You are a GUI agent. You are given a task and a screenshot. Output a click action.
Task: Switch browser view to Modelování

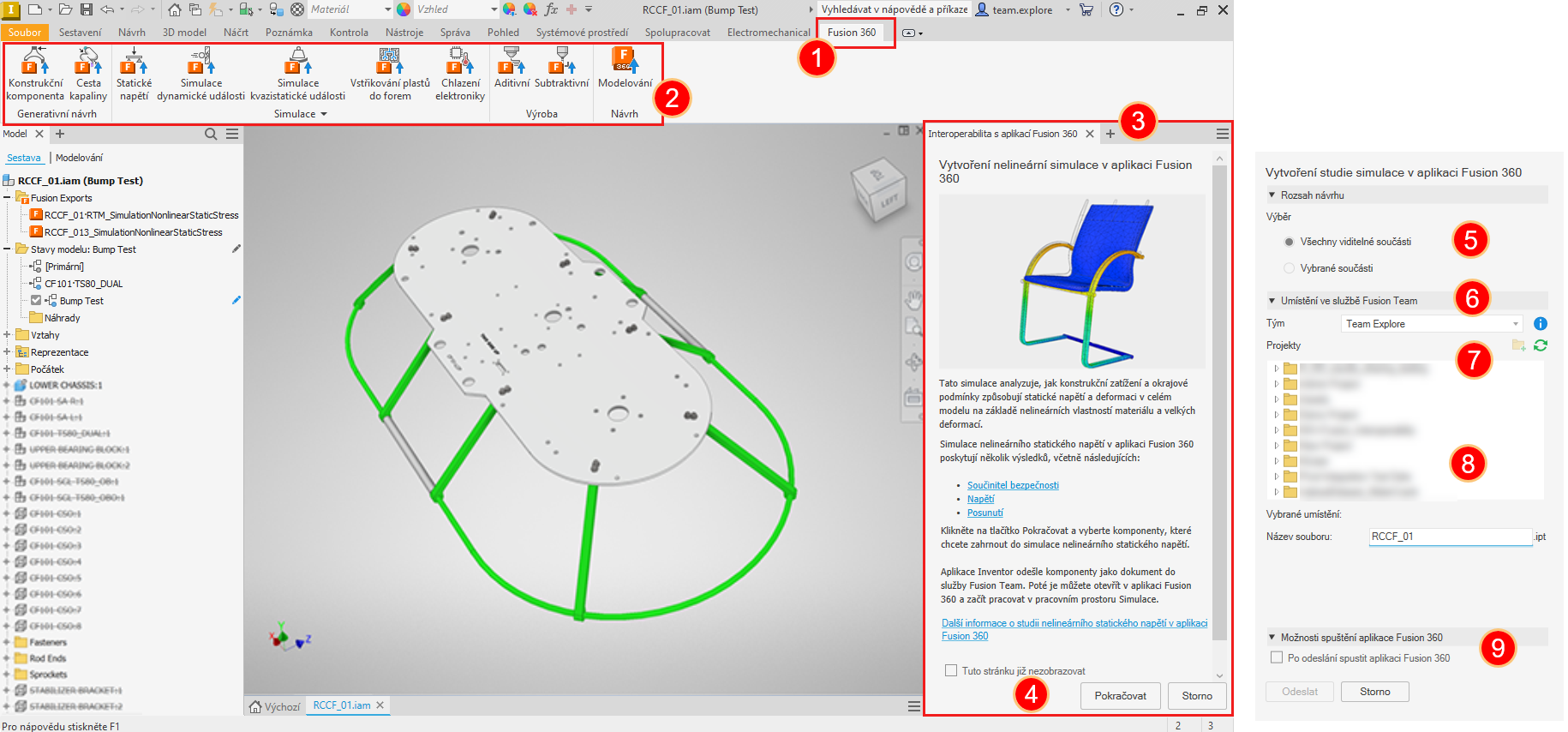click(79, 158)
